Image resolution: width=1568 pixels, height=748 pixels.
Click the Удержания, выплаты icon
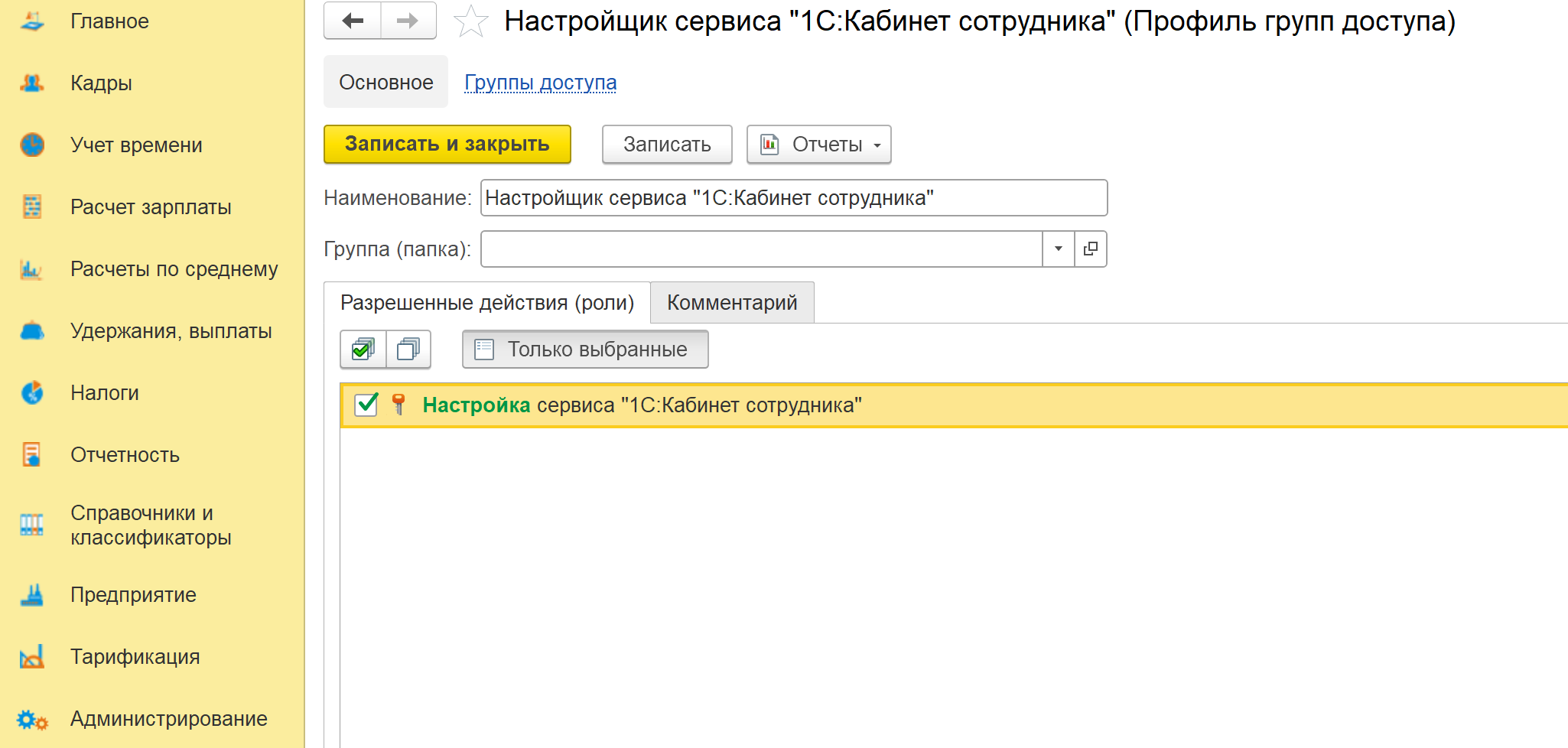pyautogui.click(x=32, y=330)
